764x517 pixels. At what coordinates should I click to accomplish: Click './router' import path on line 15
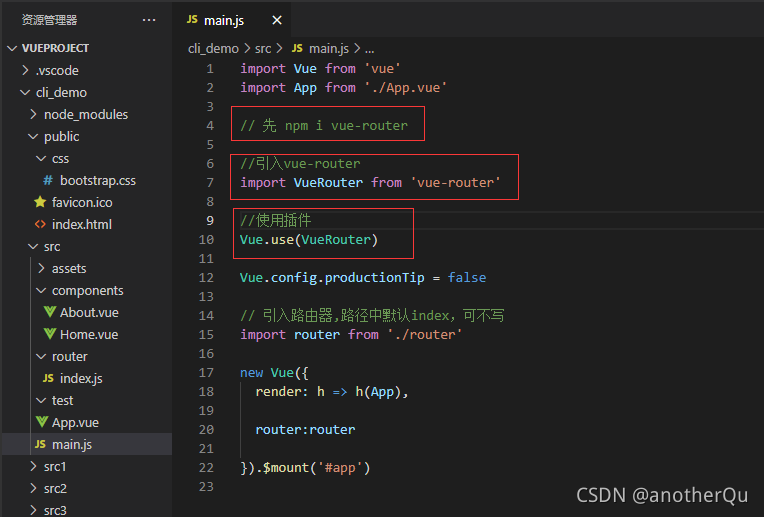point(424,335)
